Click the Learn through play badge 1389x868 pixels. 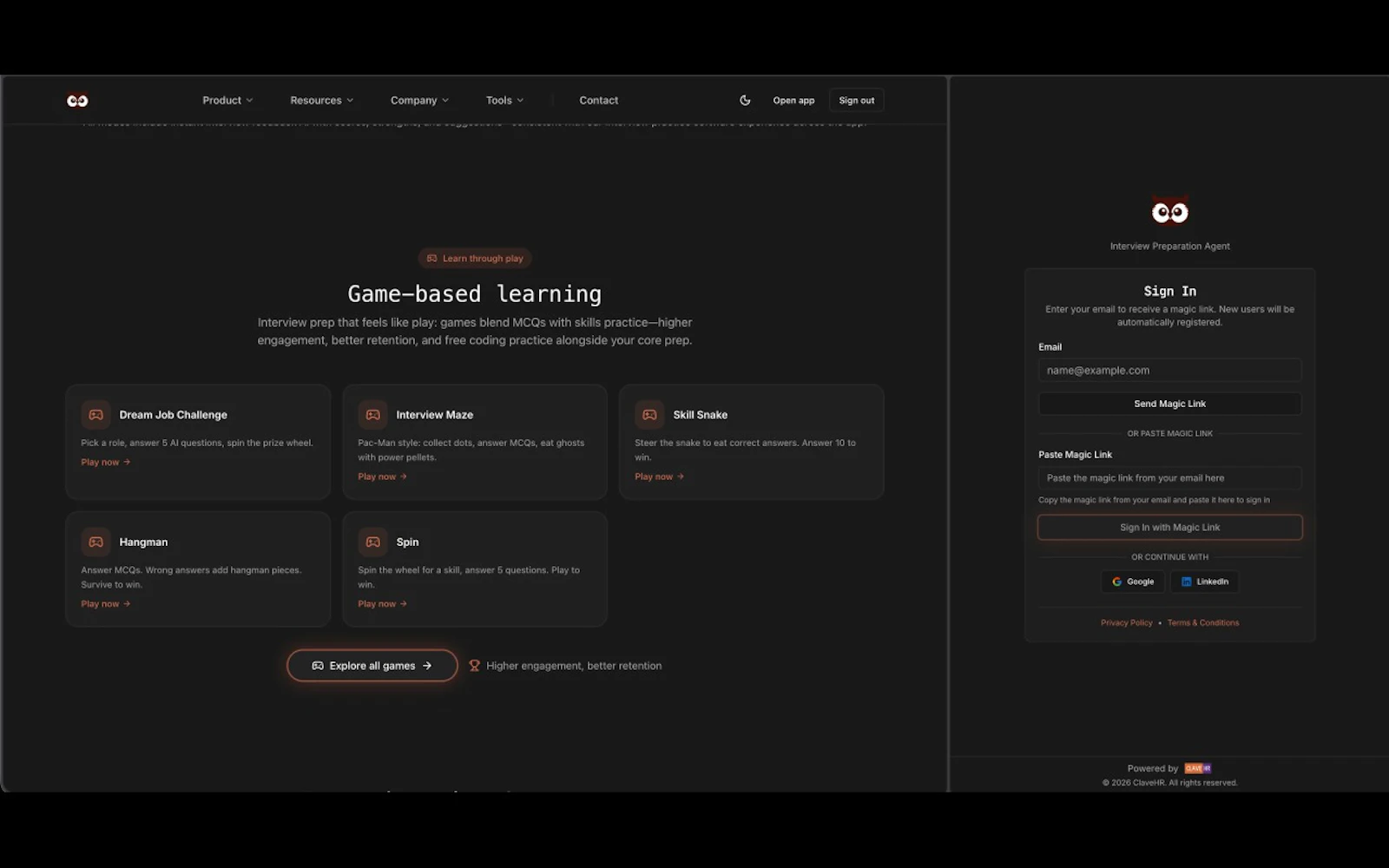(x=475, y=259)
